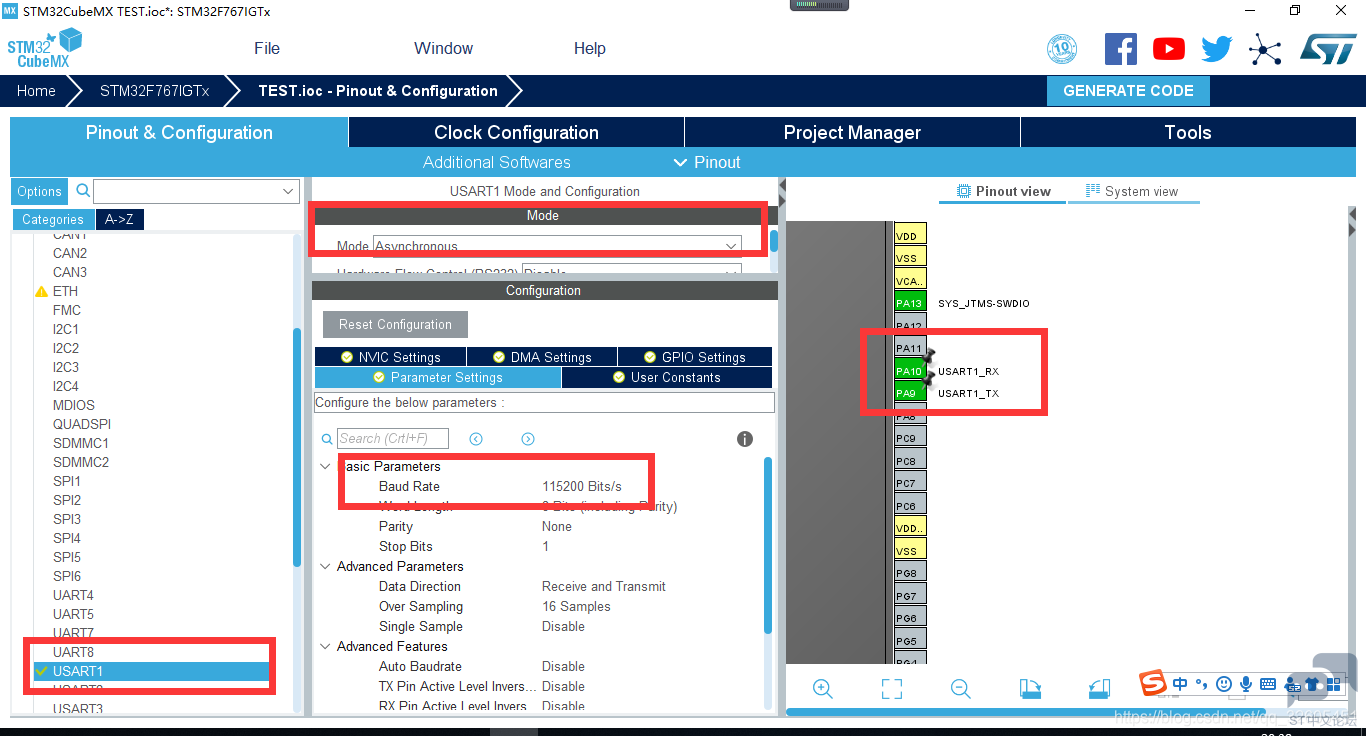The height and width of the screenshot is (736, 1366).
Task: Click the Parity value None
Action: (557, 526)
